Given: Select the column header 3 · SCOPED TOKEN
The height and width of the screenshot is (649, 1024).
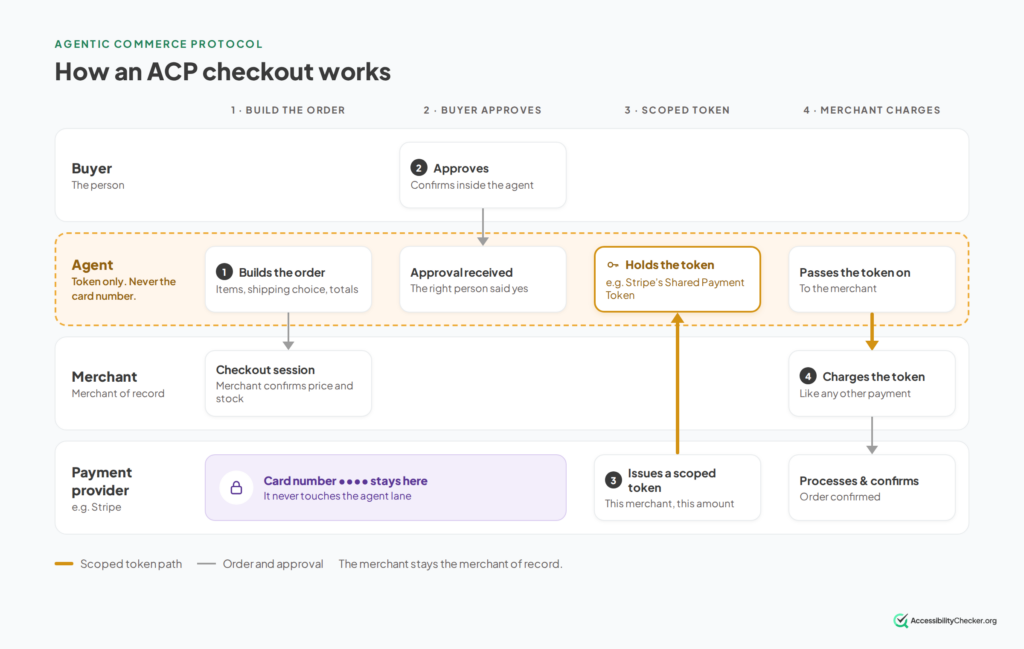Looking at the screenshot, I should tap(677, 110).
